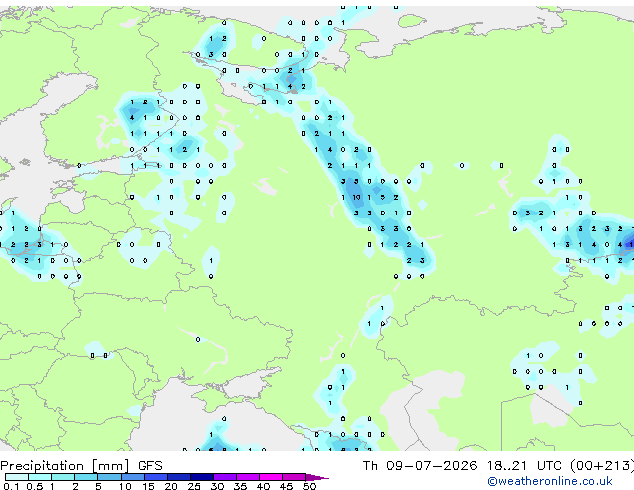Select the 2–5 mm legend color swatch

pyautogui.click(x=86, y=477)
